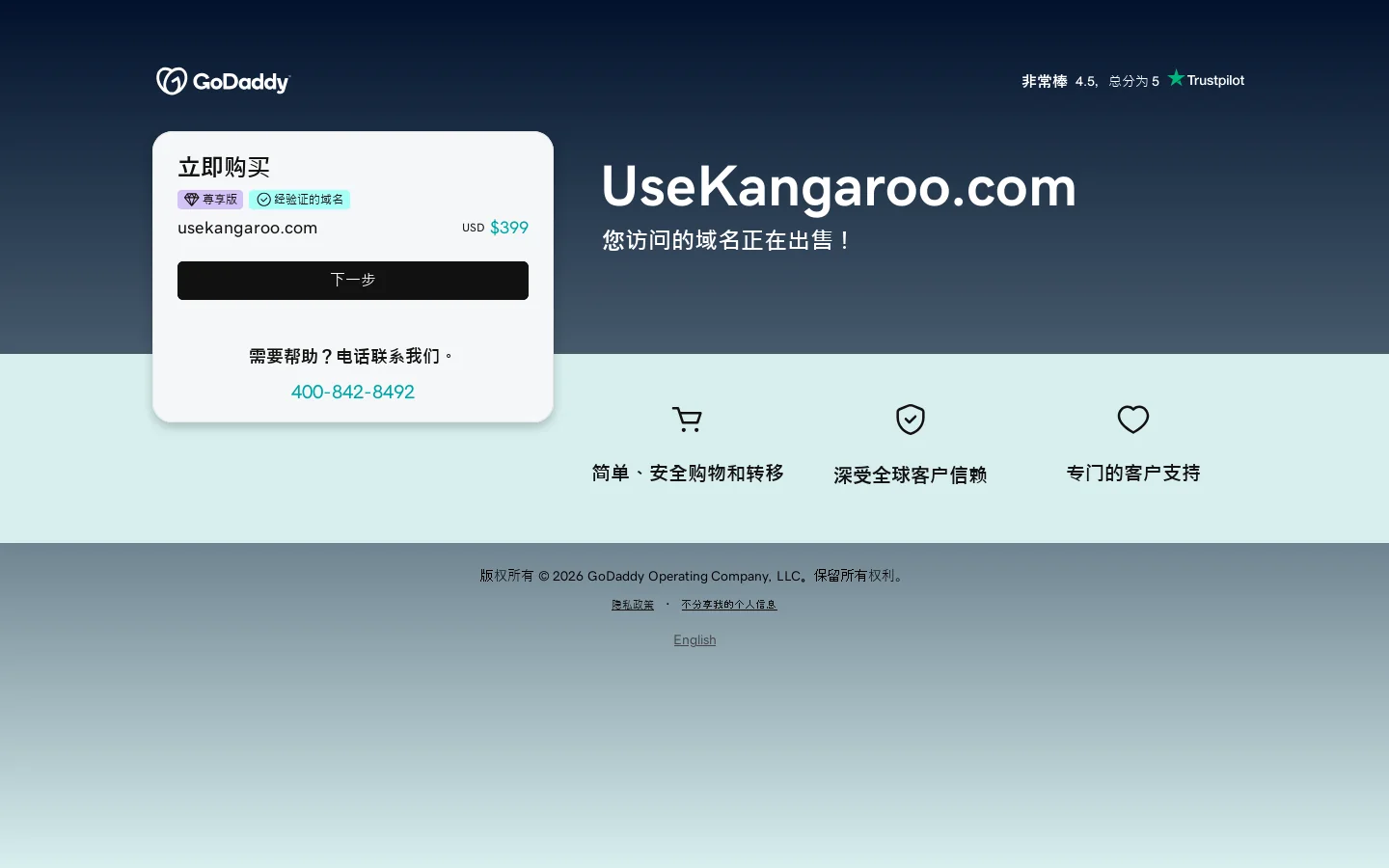Click the 尊享版 diamond badge
Screen dimensions: 1389x868
210,200
